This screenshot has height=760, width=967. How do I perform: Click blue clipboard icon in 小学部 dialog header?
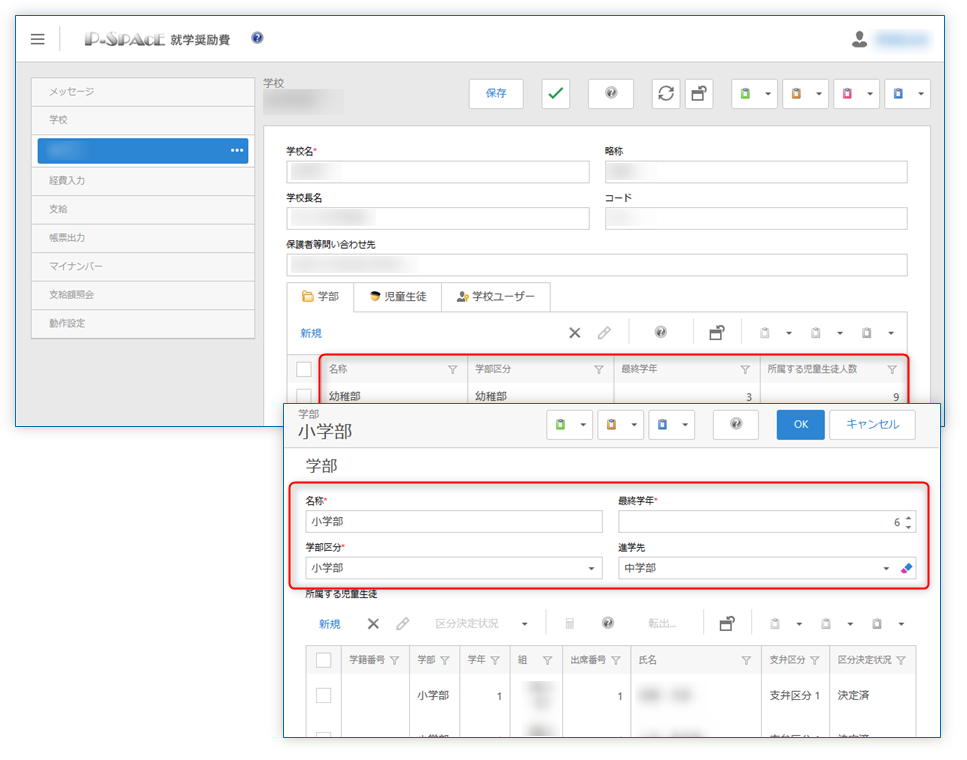pyautogui.click(x=662, y=424)
